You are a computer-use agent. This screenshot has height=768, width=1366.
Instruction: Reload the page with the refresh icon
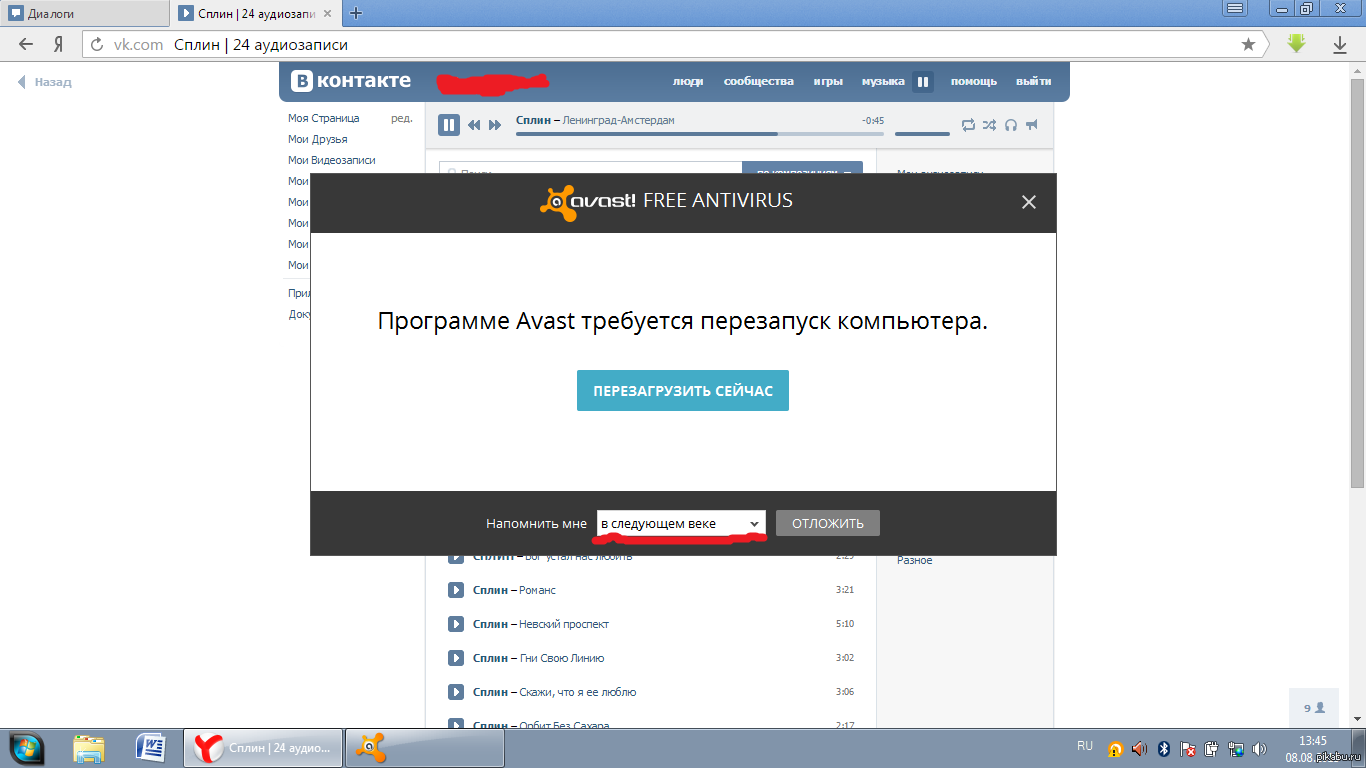[x=97, y=45]
